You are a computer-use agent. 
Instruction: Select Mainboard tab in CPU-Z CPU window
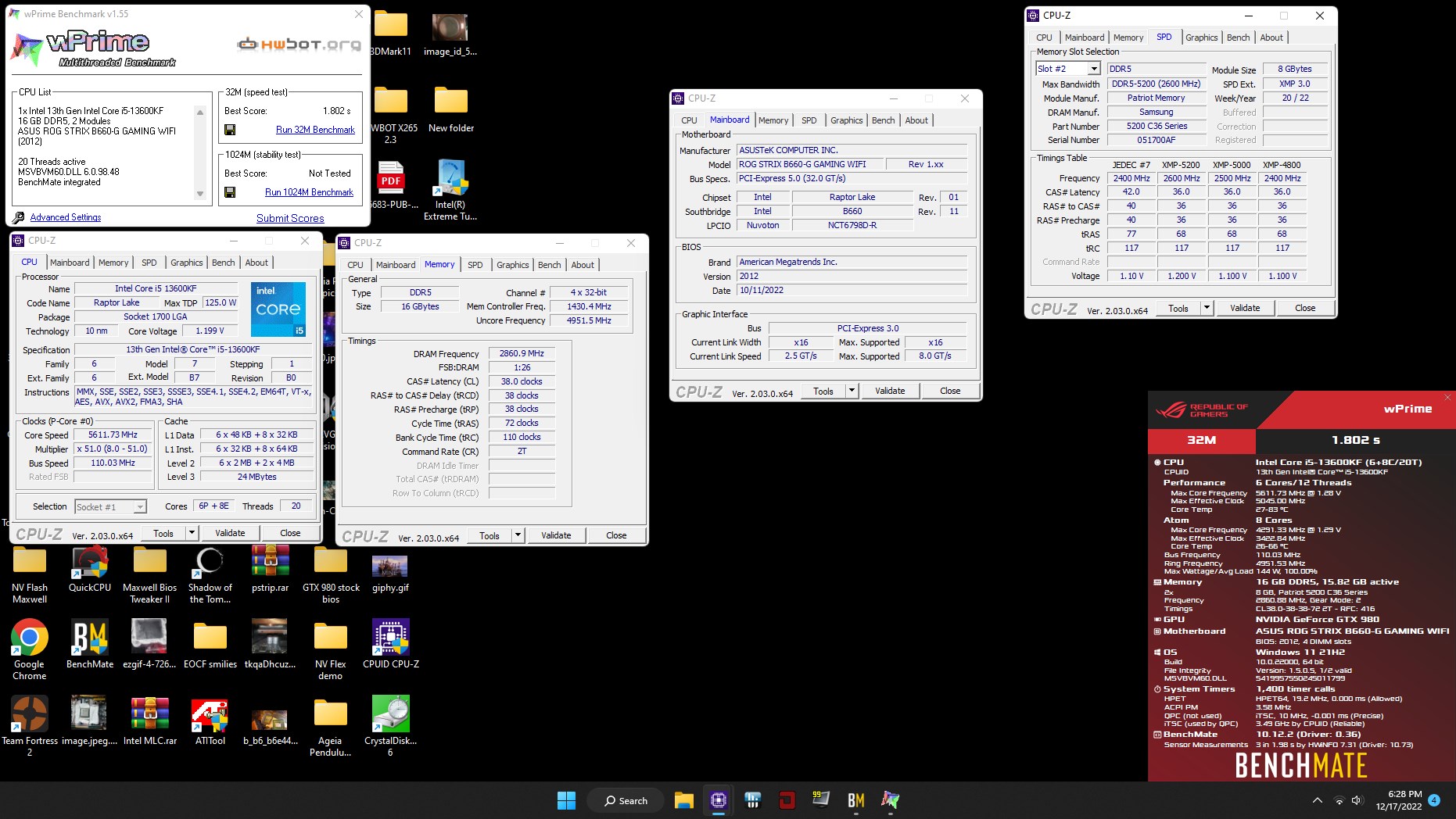tap(70, 263)
